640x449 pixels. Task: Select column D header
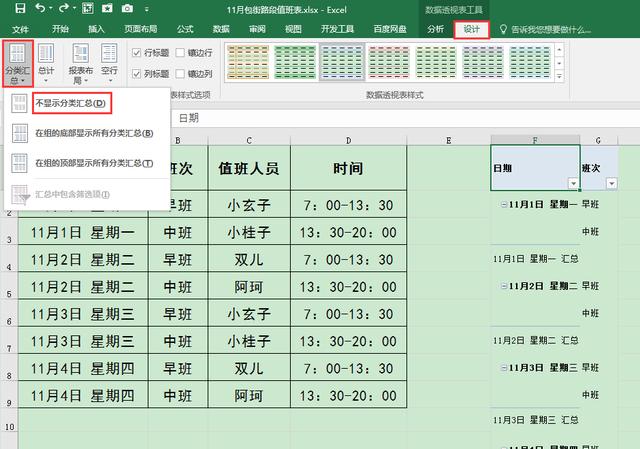coord(349,140)
